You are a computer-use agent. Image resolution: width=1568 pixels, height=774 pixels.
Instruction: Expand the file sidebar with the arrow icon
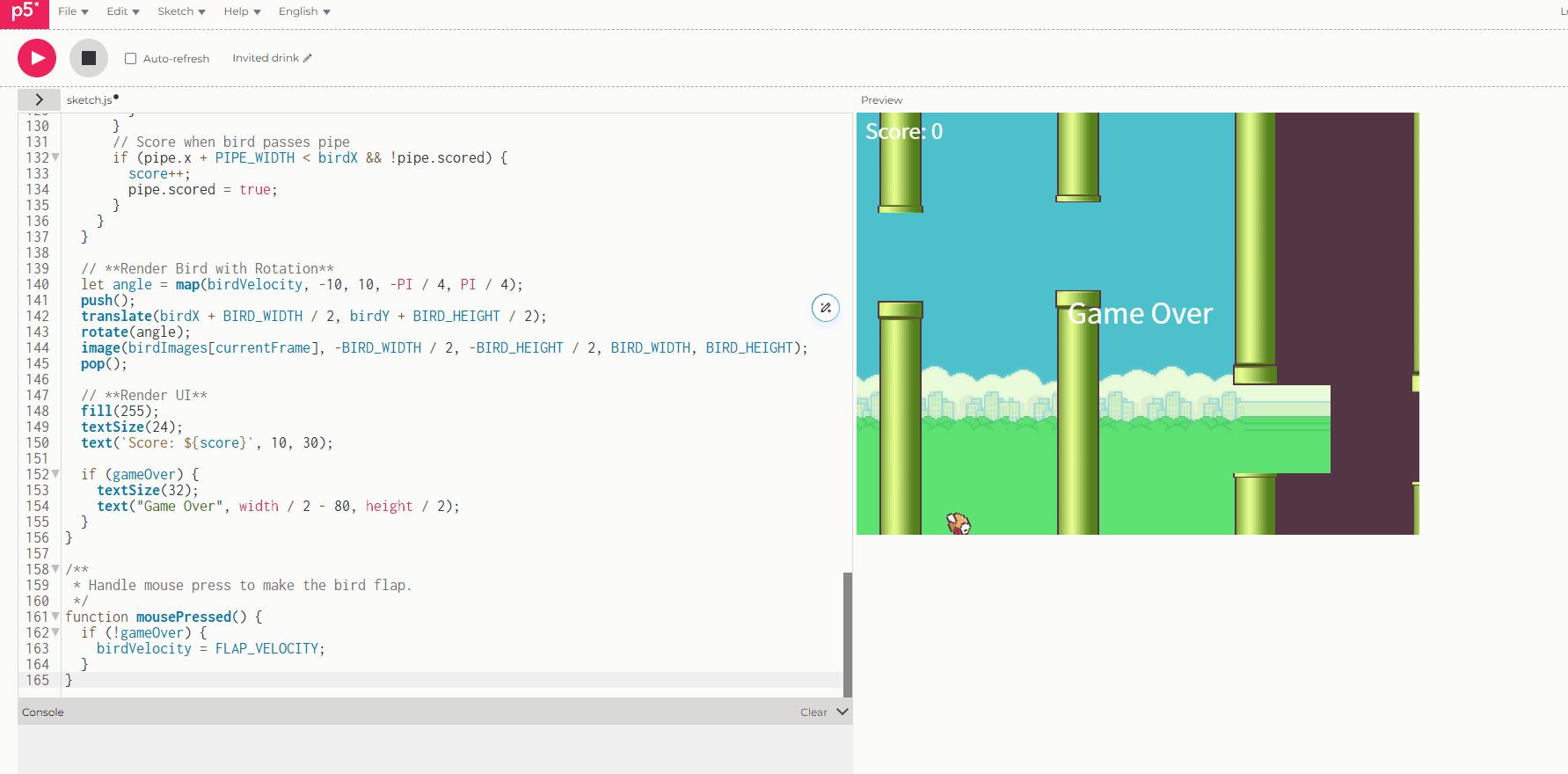click(39, 99)
